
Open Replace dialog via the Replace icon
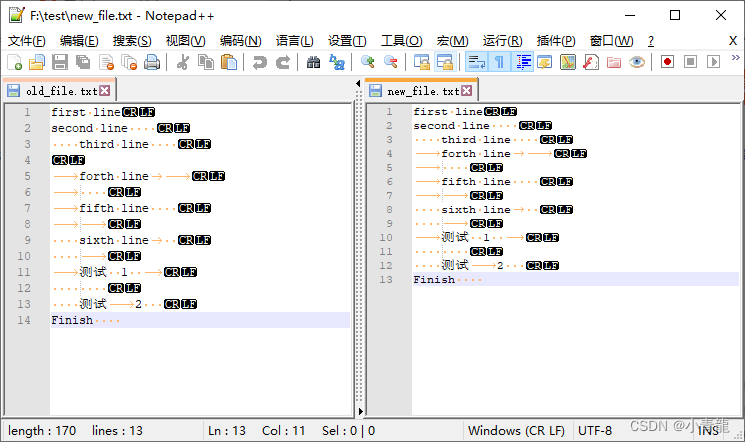point(336,62)
